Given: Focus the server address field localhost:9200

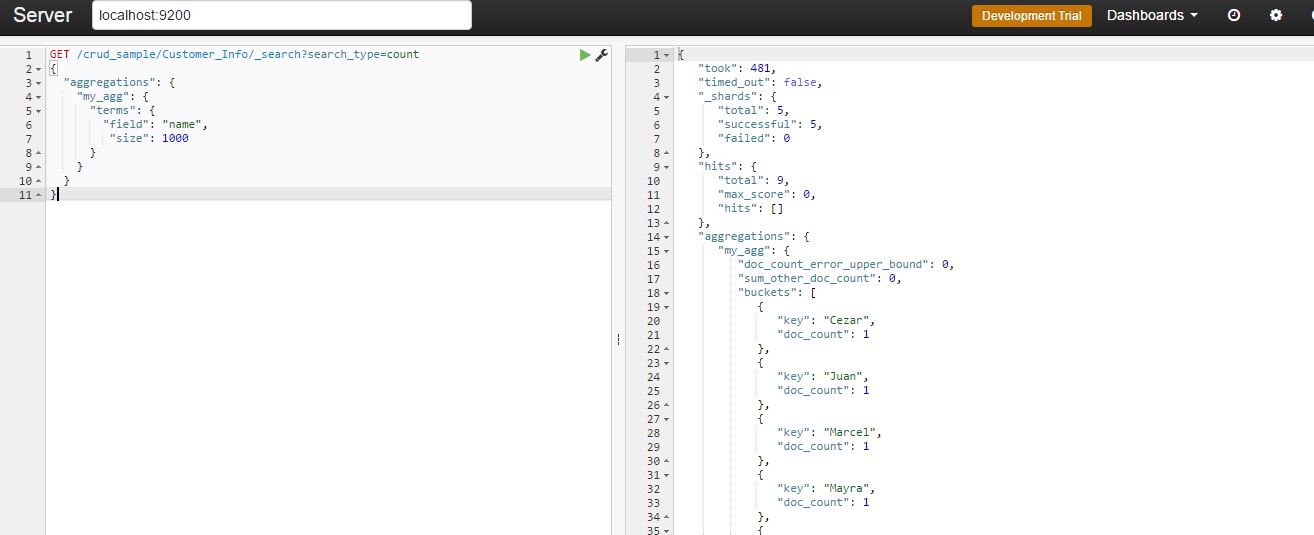Looking at the screenshot, I should tap(281, 15).
